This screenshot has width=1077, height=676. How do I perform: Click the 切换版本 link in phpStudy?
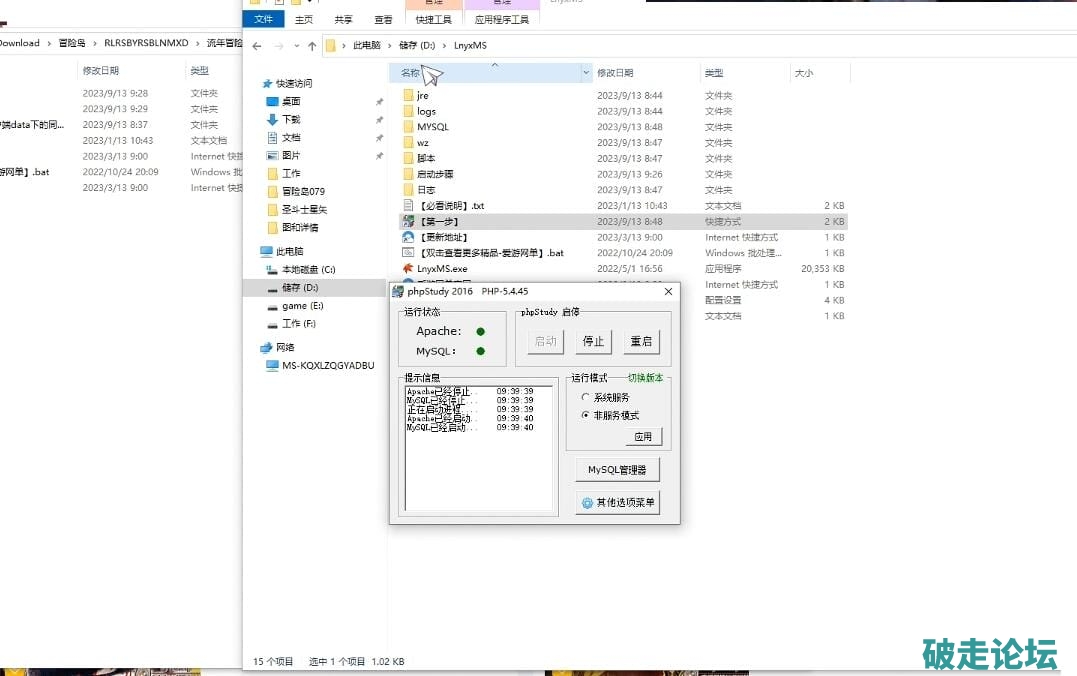(645, 378)
